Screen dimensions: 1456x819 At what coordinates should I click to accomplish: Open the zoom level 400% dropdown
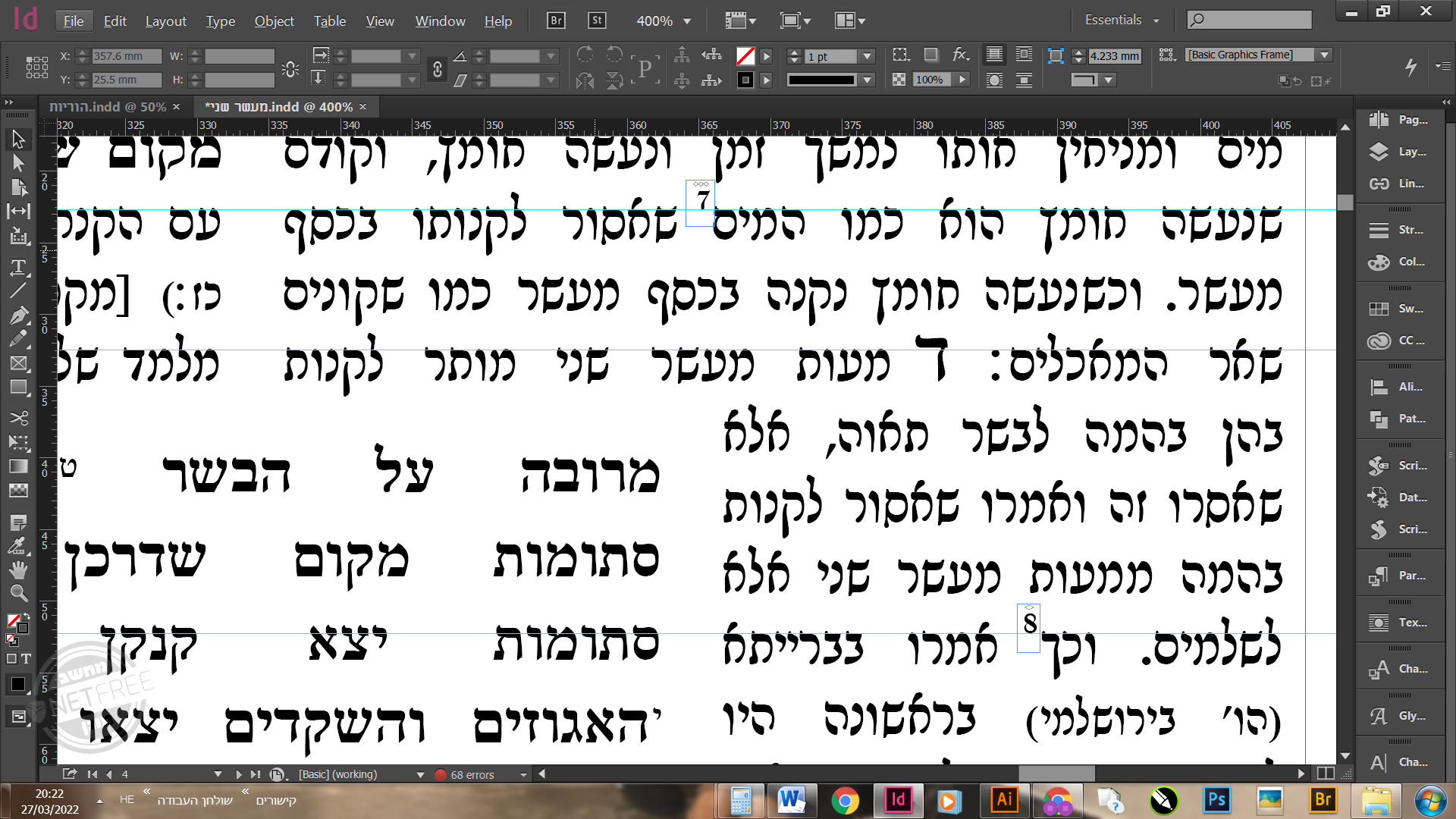(x=686, y=21)
